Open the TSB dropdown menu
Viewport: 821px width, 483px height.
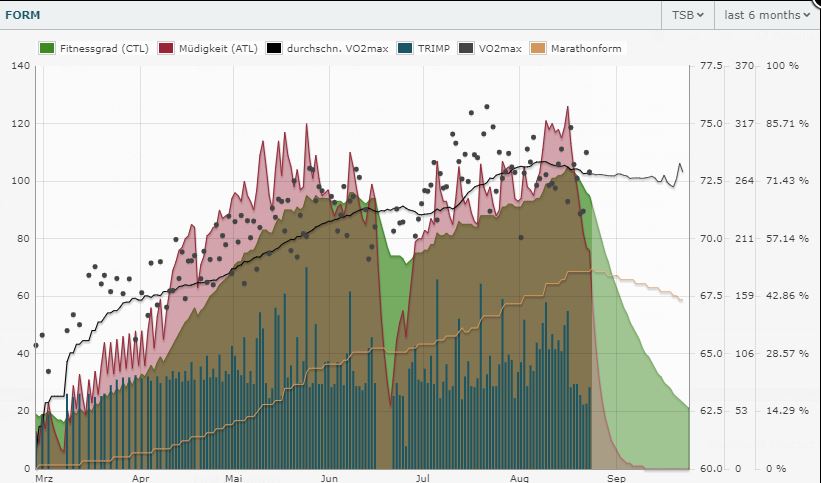point(686,15)
